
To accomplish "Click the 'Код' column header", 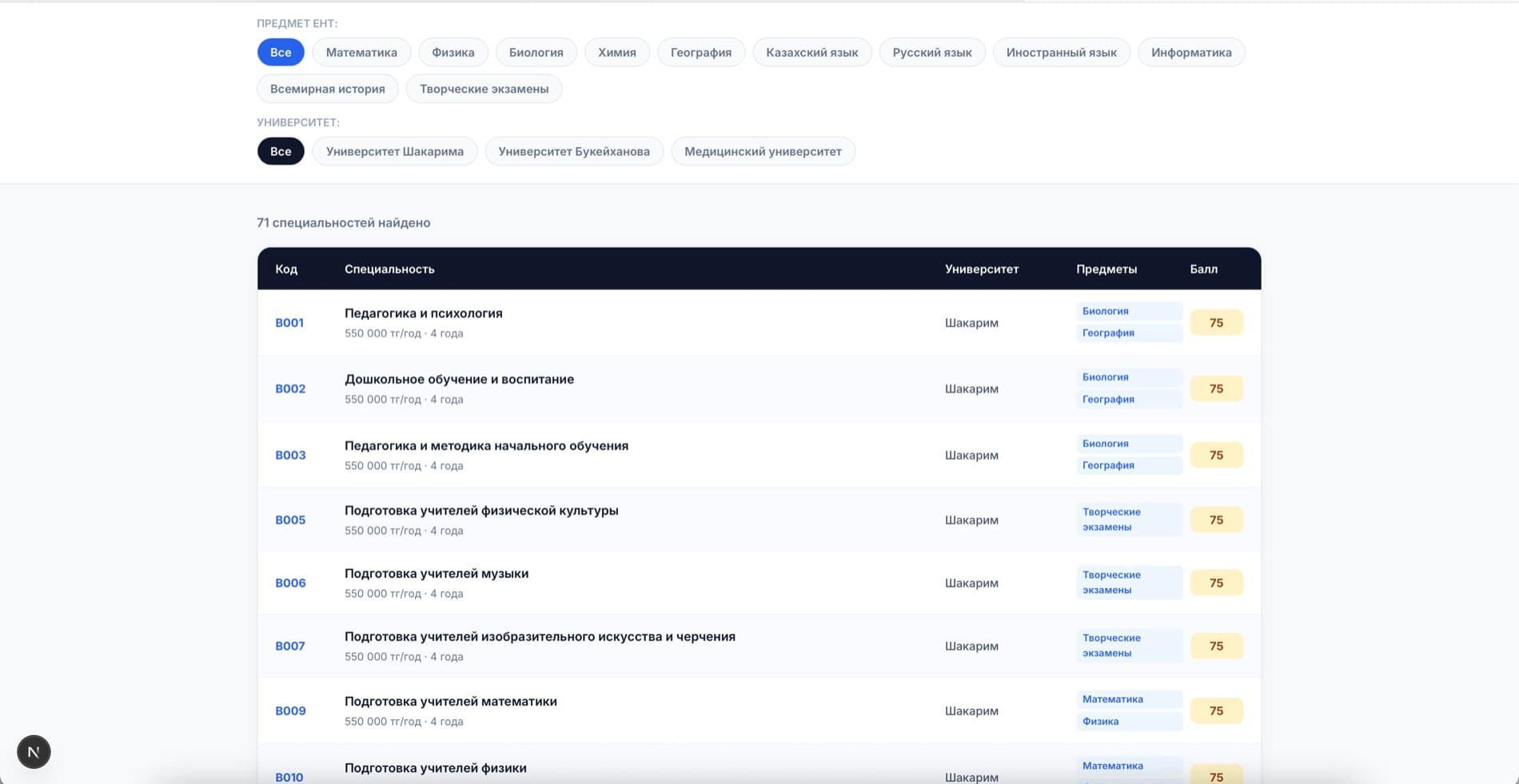I will [x=286, y=269].
